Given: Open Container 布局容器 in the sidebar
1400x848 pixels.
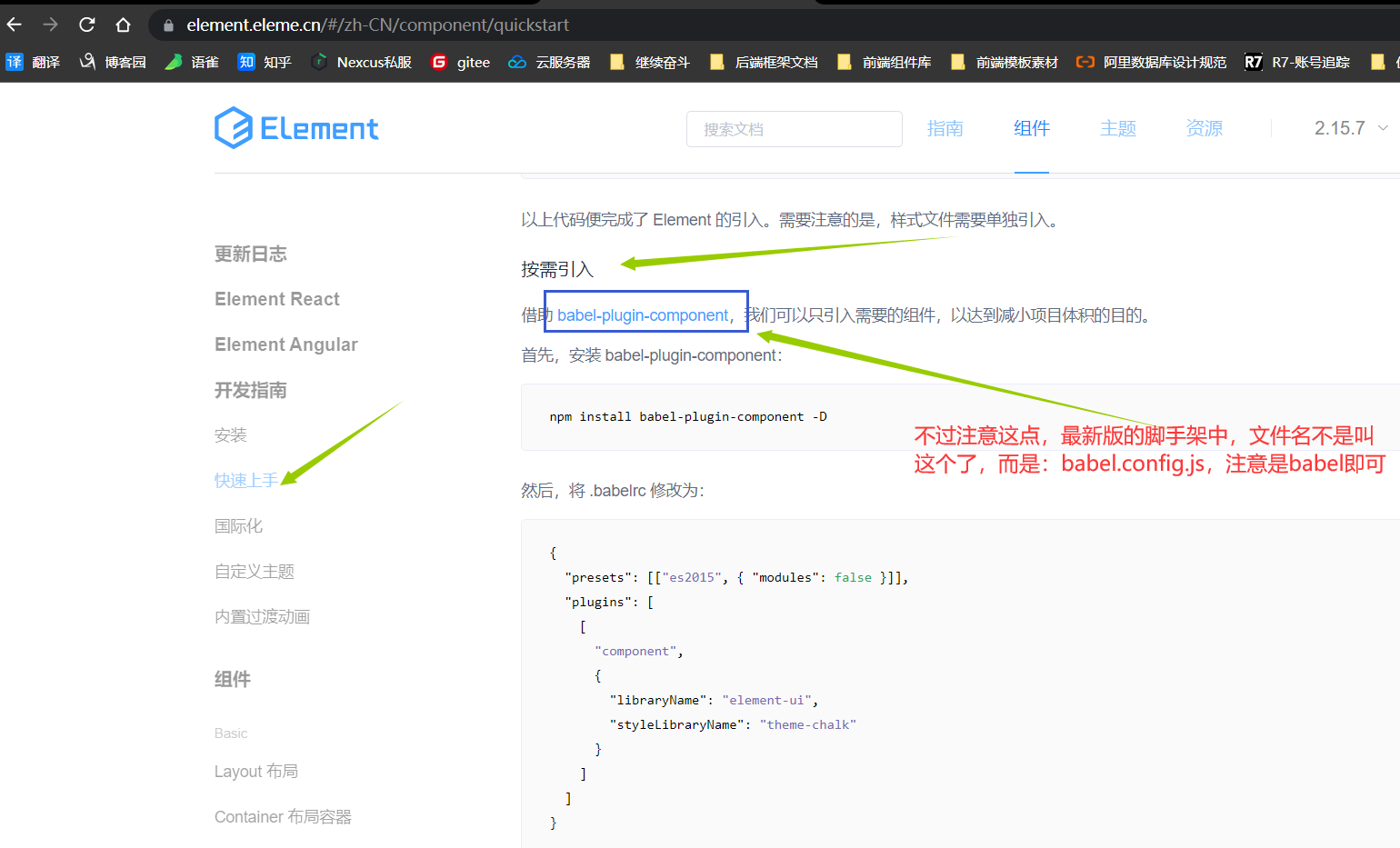Looking at the screenshot, I should coord(283,817).
